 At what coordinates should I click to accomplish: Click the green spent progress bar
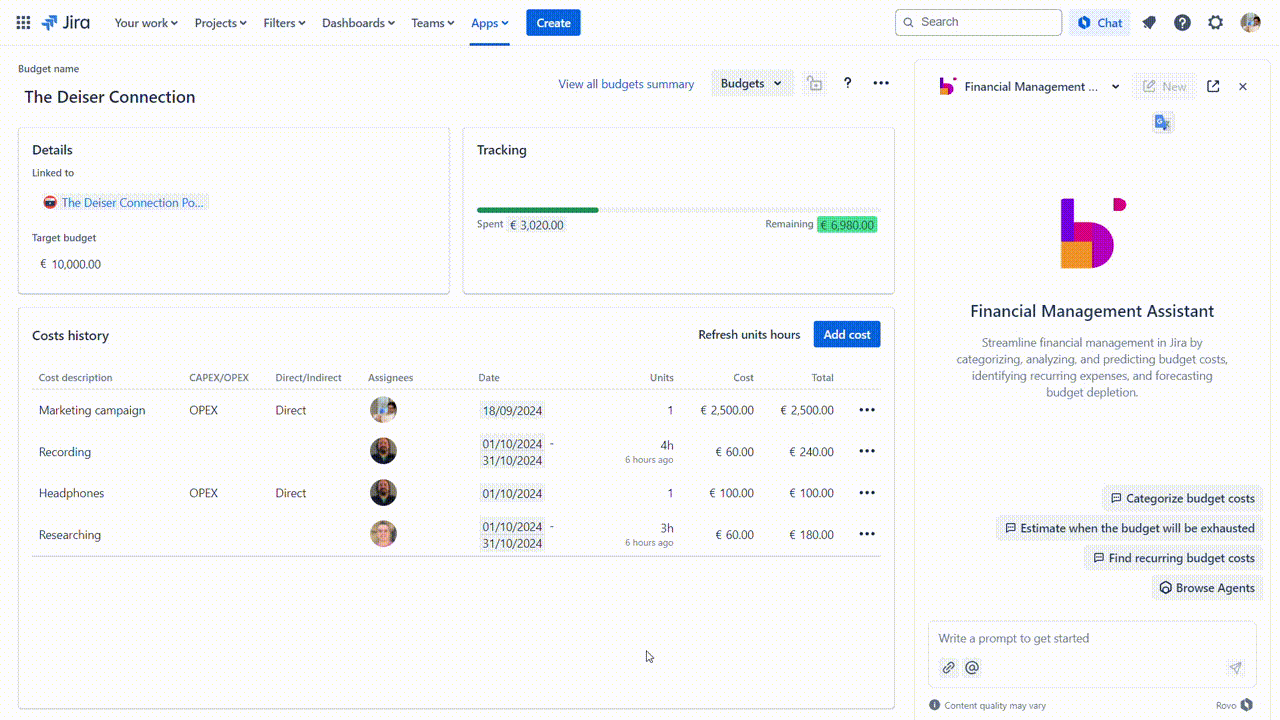pyautogui.click(x=538, y=210)
